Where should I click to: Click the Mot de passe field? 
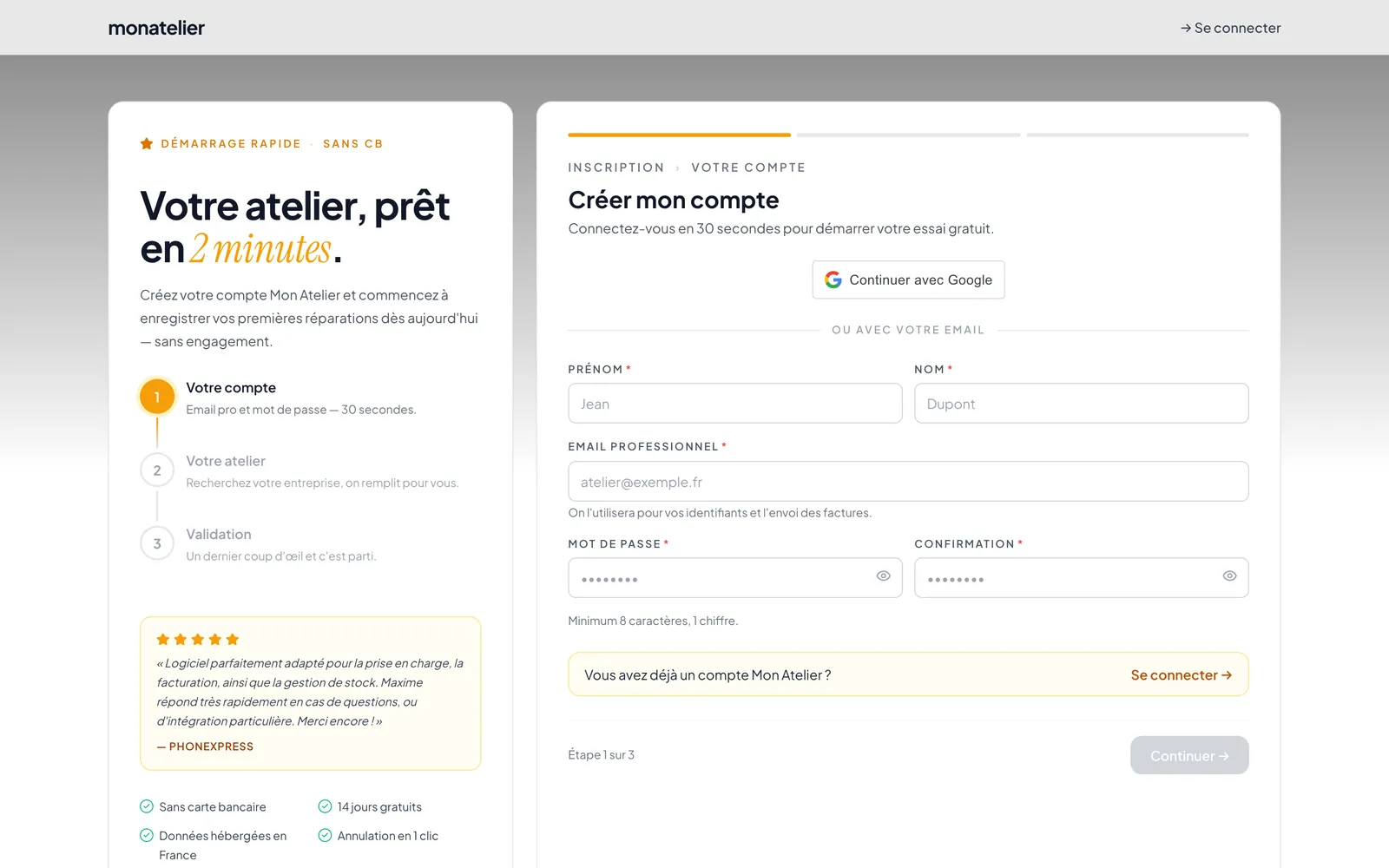click(735, 577)
